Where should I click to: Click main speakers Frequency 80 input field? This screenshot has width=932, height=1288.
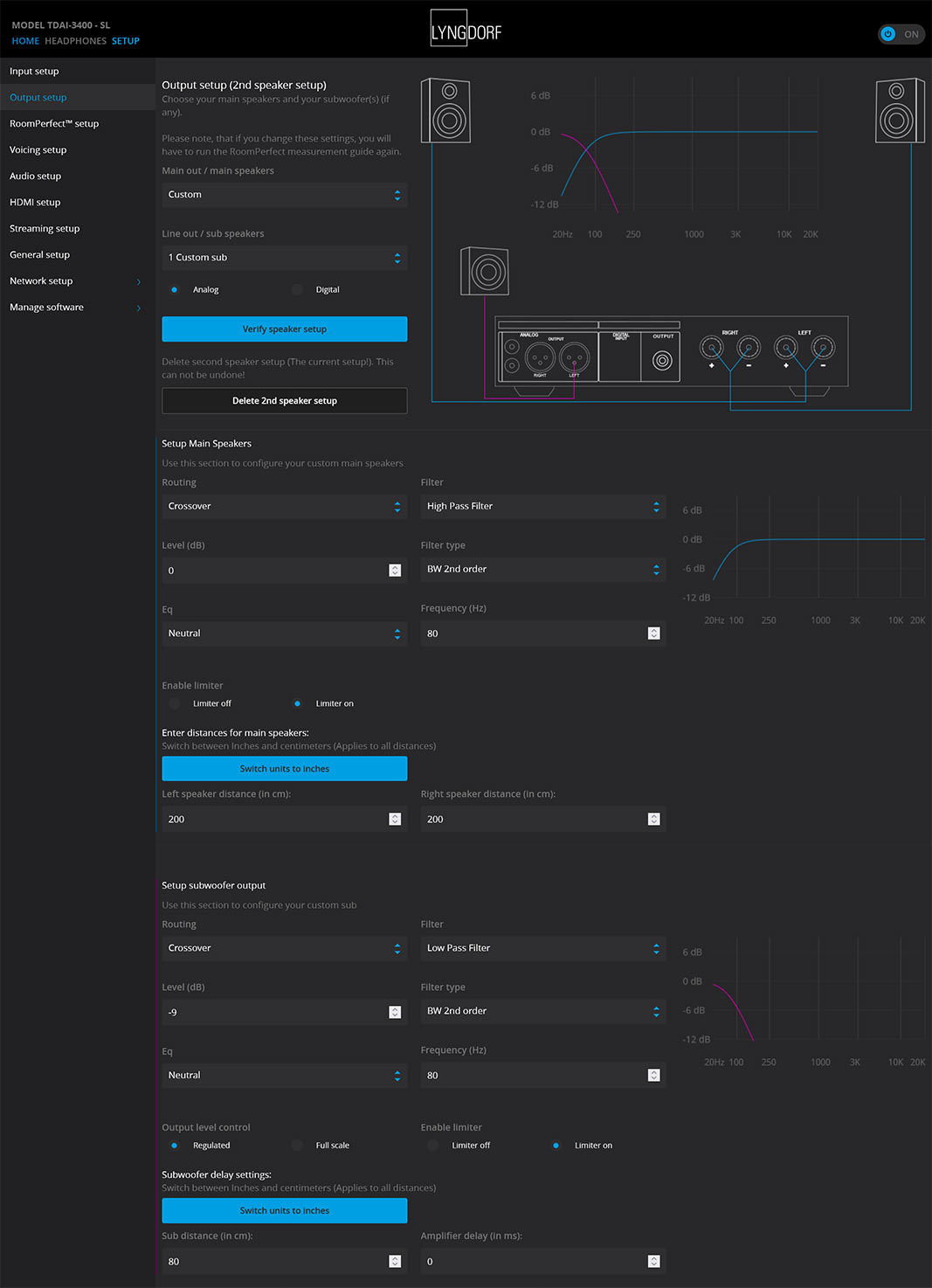(543, 634)
